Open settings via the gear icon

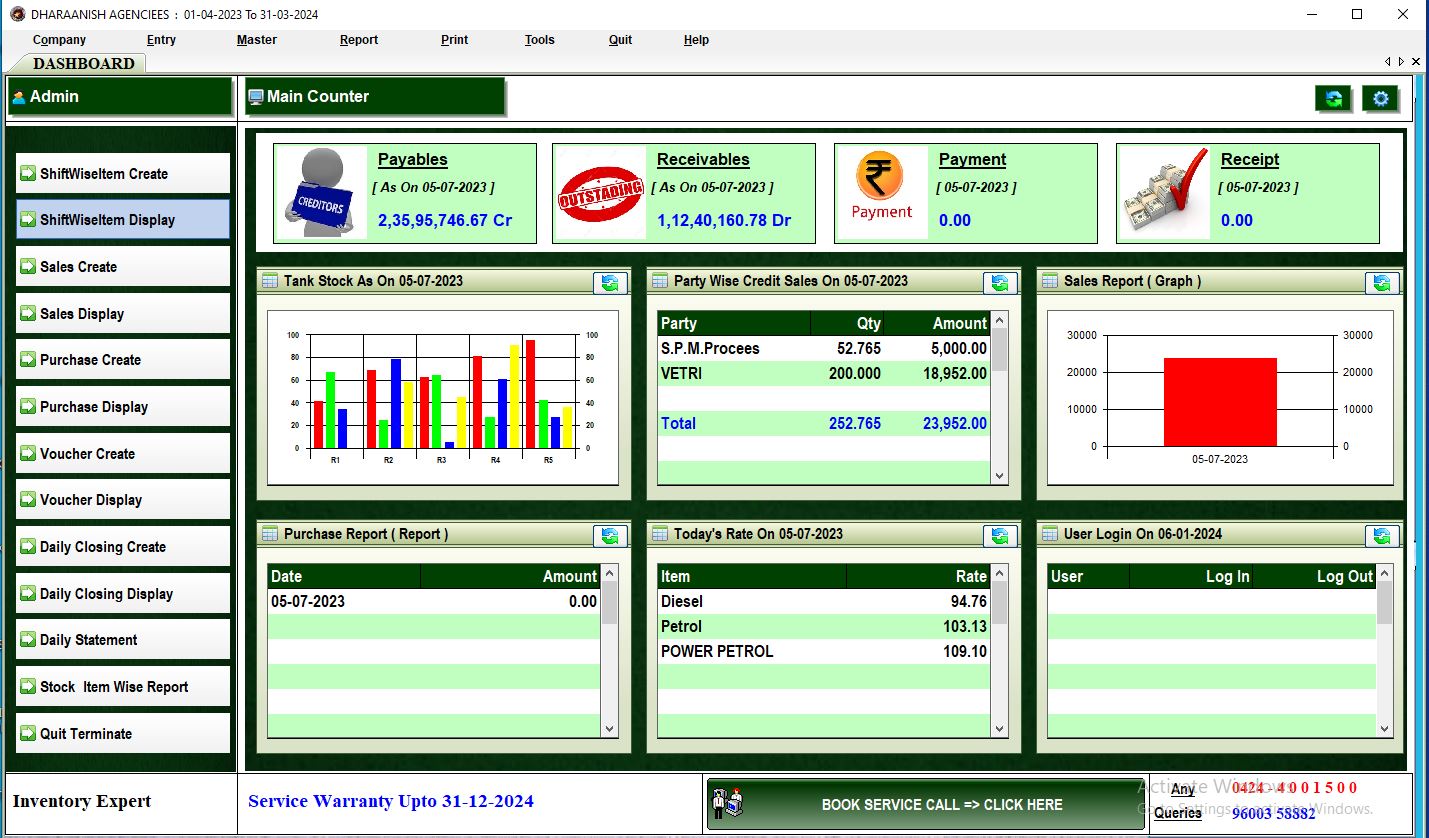tap(1381, 98)
